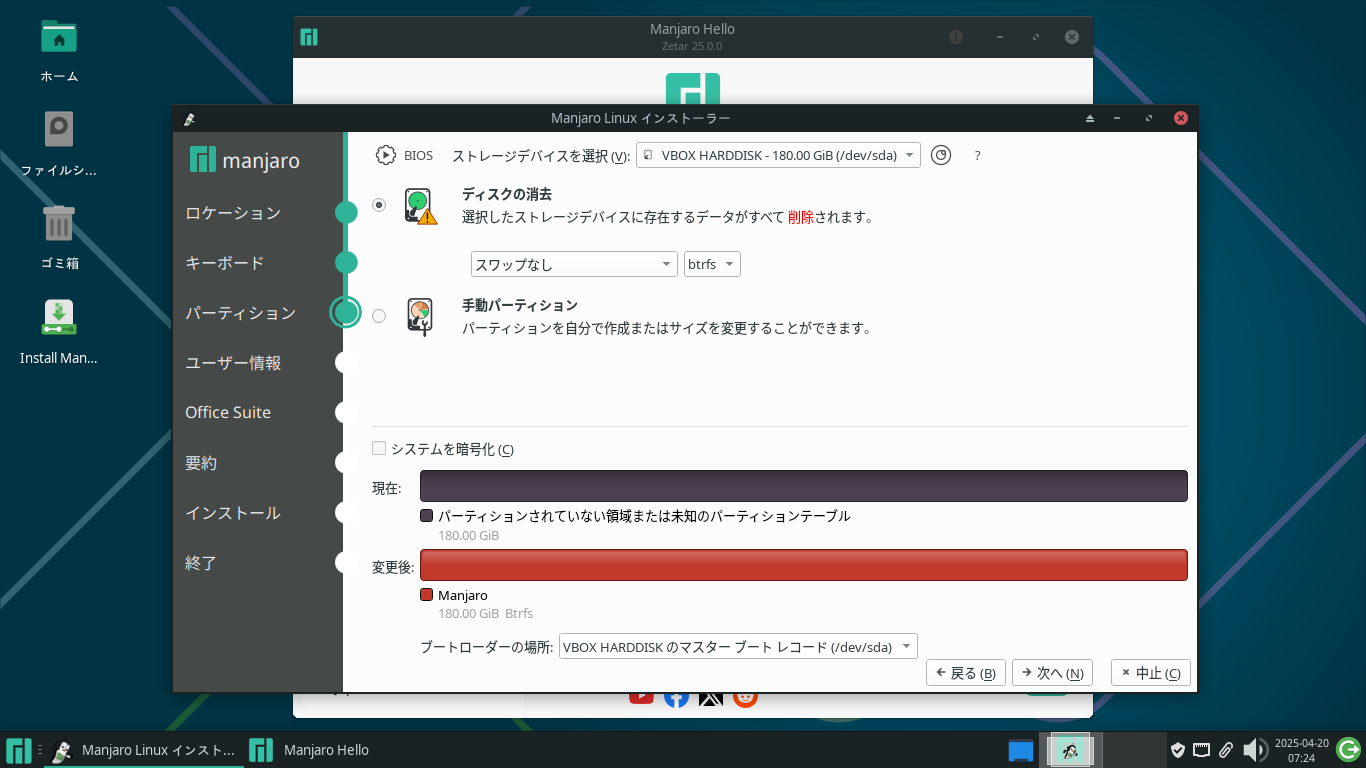This screenshot has width=1366, height=768.
Task: Select the パーティション step in sidebar
Action: tap(241, 313)
